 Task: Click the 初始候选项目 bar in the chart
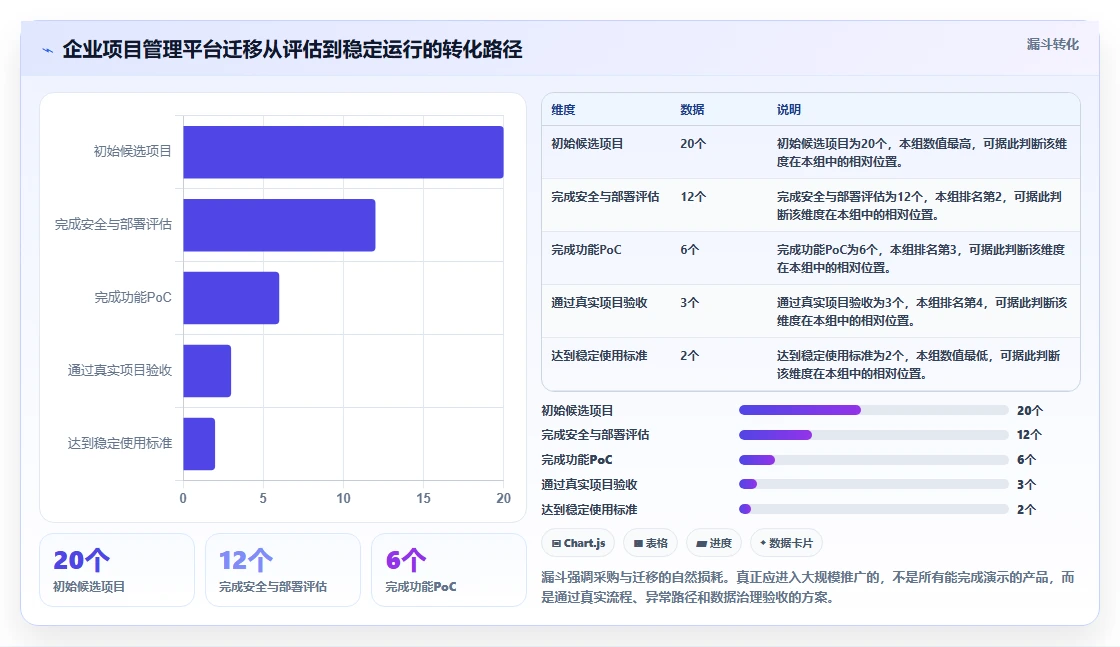(344, 152)
